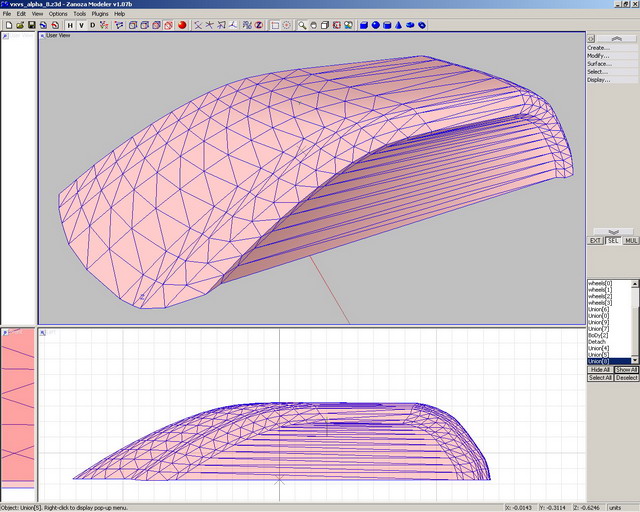
Task: Expand the Surface... rollout
Action: click(598, 64)
